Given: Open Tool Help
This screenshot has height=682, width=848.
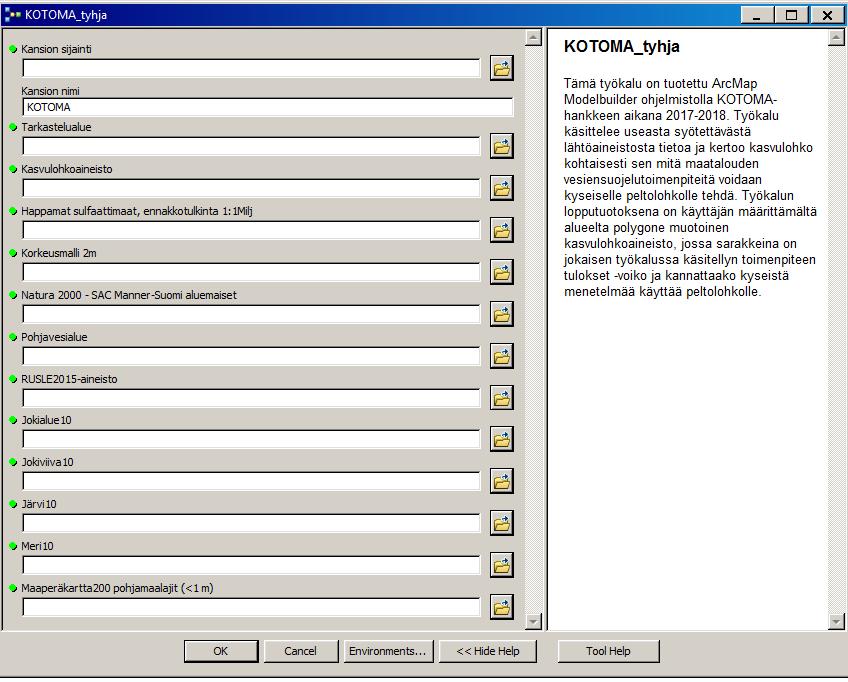Looking at the screenshot, I should (x=608, y=651).
